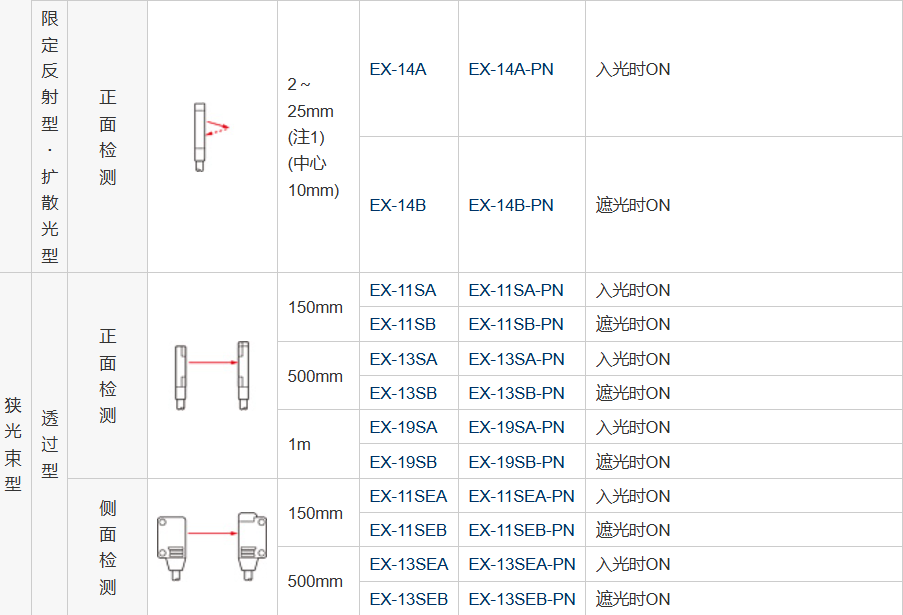This screenshot has height=615, width=903.
Task: Open the EX-14B-PN product link
Action: 511,205
